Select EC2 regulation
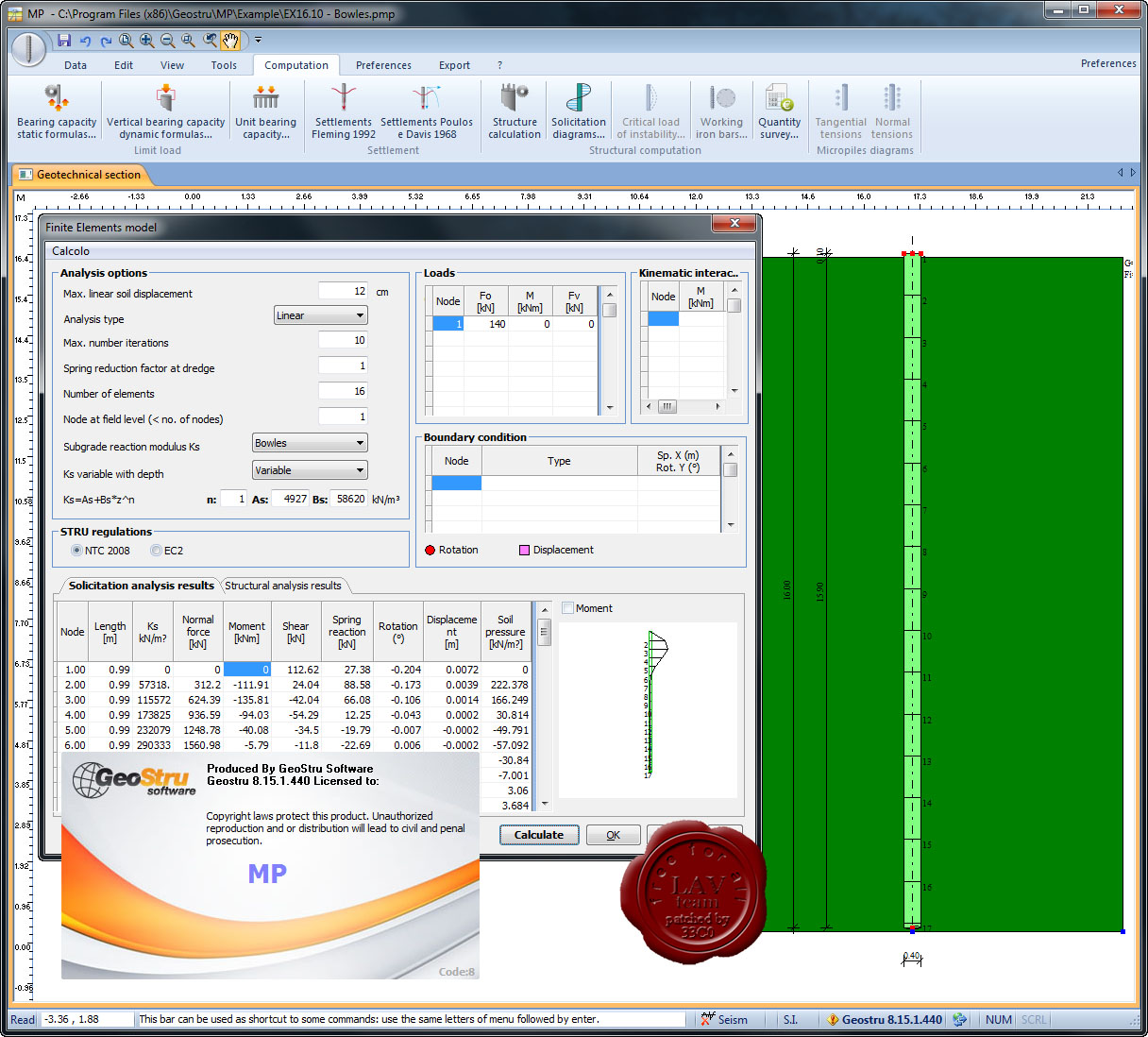This screenshot has height=1037, width=1148. pos(157,551)
